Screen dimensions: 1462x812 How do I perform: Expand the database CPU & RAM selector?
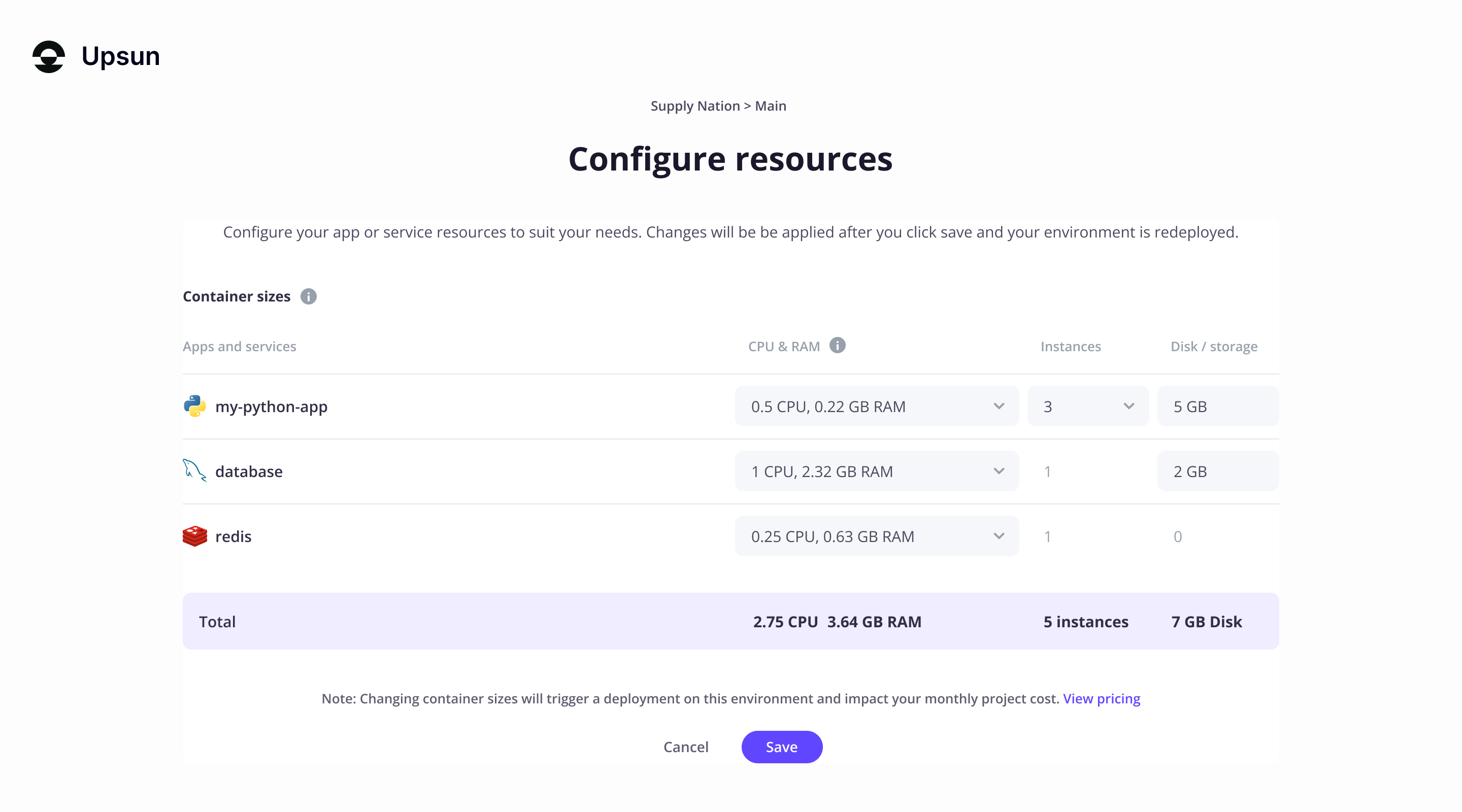pyautogui.click(x=877, y=470)
